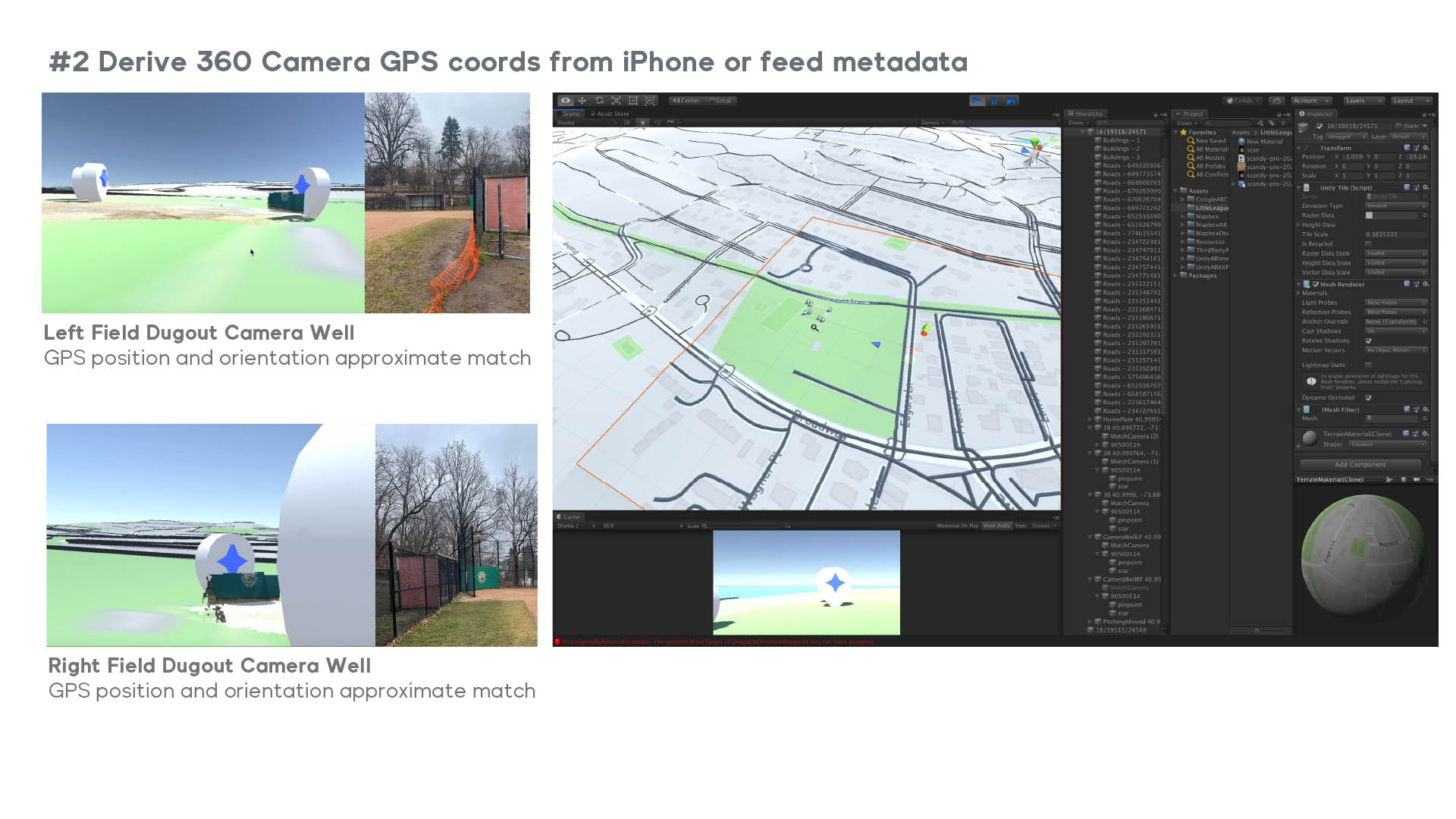Toggle the Is Recycled checkbox
This screenshot has width=1456, height=819.
[1369, 244]
